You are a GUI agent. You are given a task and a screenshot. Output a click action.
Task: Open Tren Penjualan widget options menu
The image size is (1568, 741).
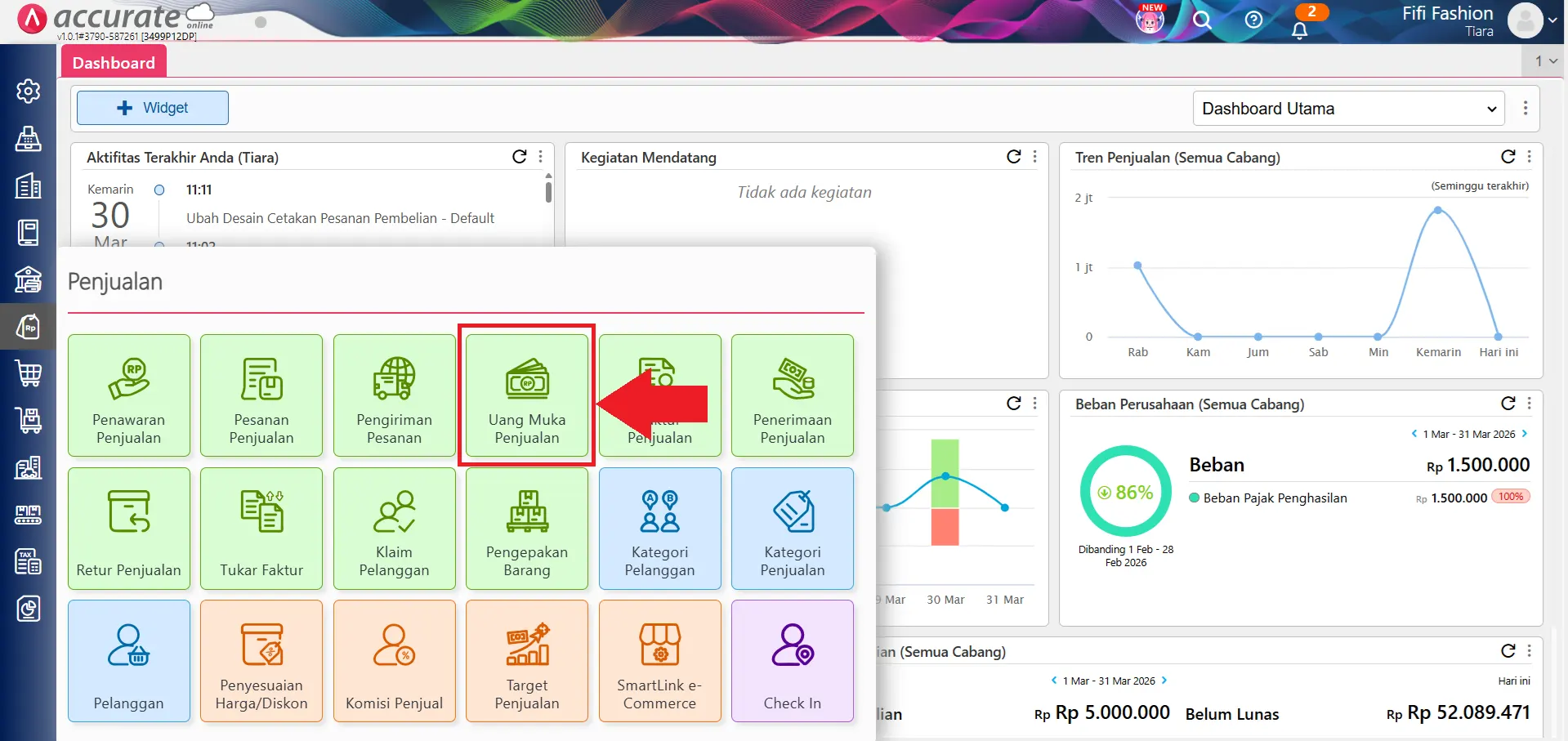1530,157
